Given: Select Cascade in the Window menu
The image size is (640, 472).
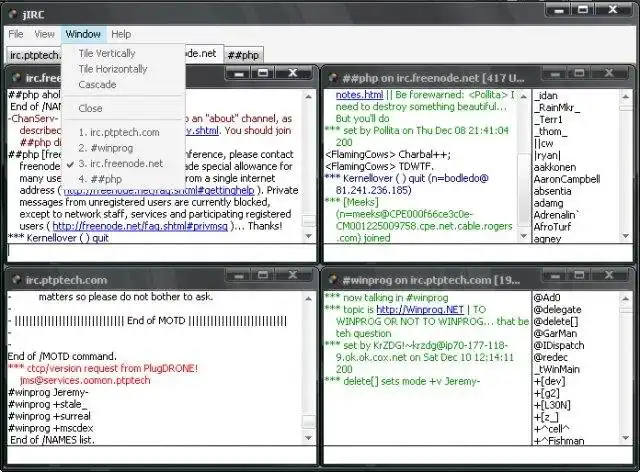Looking at the screenshot, I should coord(97,85).
